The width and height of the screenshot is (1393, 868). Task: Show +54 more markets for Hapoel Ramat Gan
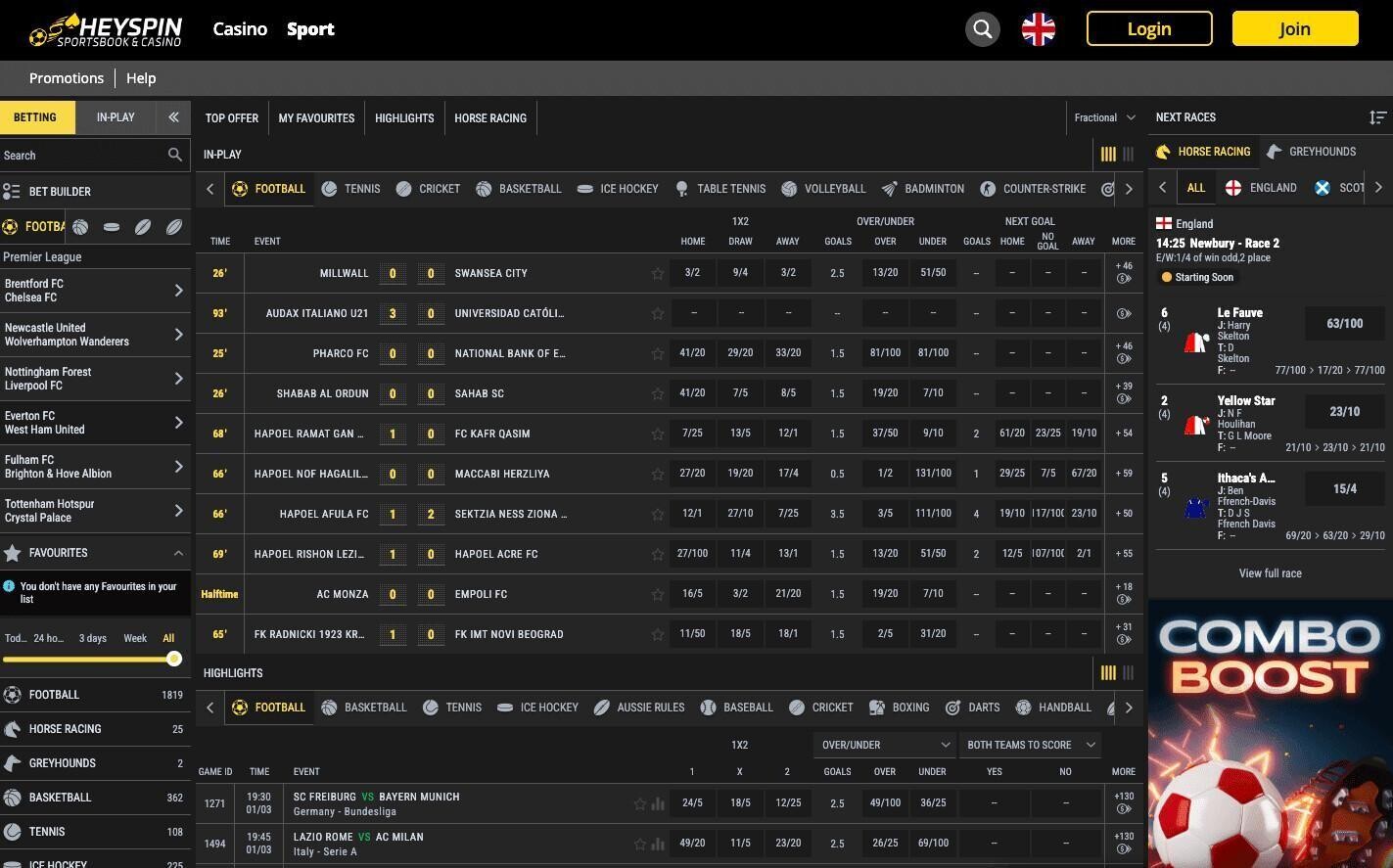click(1123, 434)
